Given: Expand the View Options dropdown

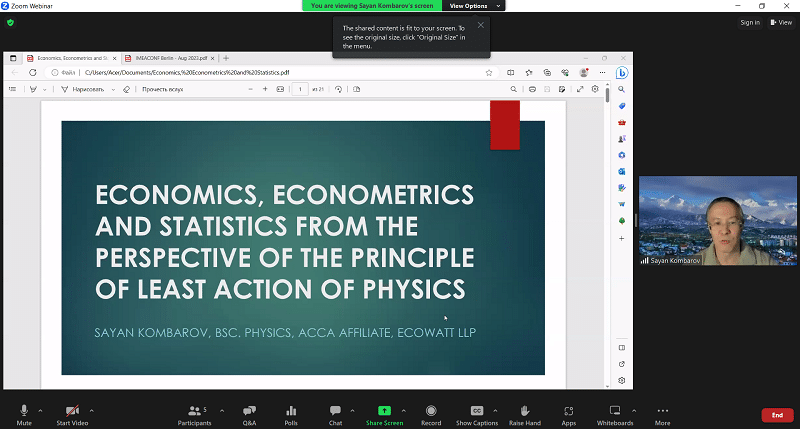Looking at the screenshot, I should (x=471, y=6).
